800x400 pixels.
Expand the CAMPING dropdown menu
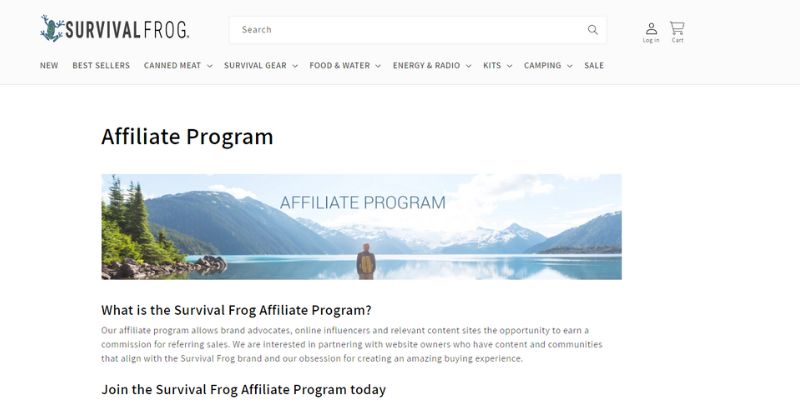548,66
